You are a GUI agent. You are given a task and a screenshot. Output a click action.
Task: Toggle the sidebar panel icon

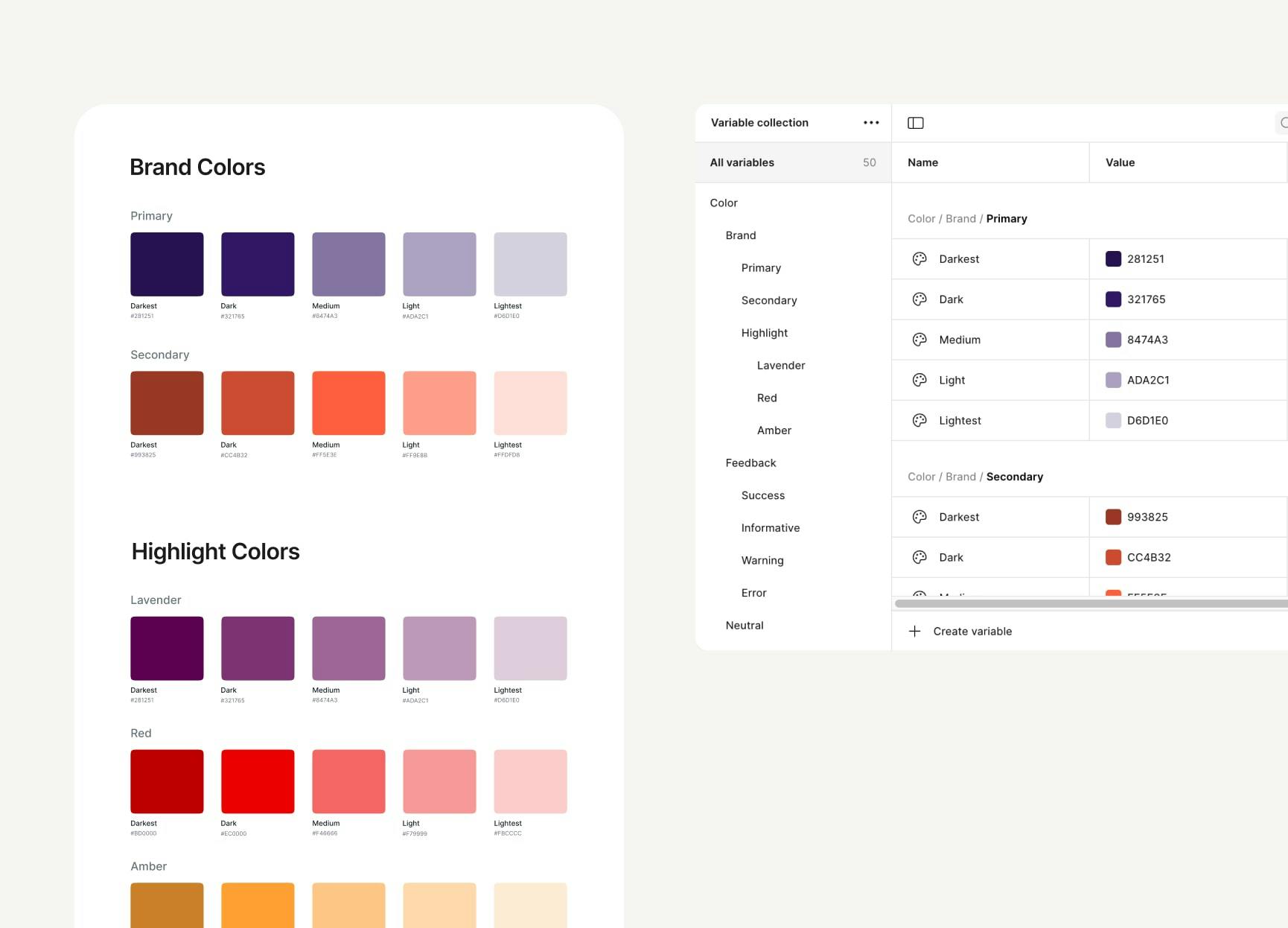(915, 122)
